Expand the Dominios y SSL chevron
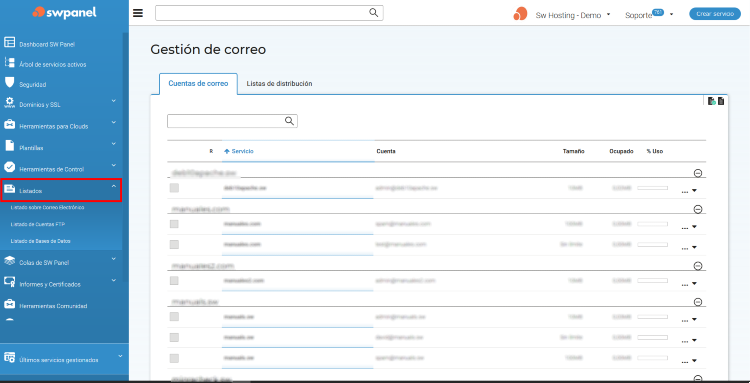Screen dimensions: 750x383 click(x=114, y=101)
